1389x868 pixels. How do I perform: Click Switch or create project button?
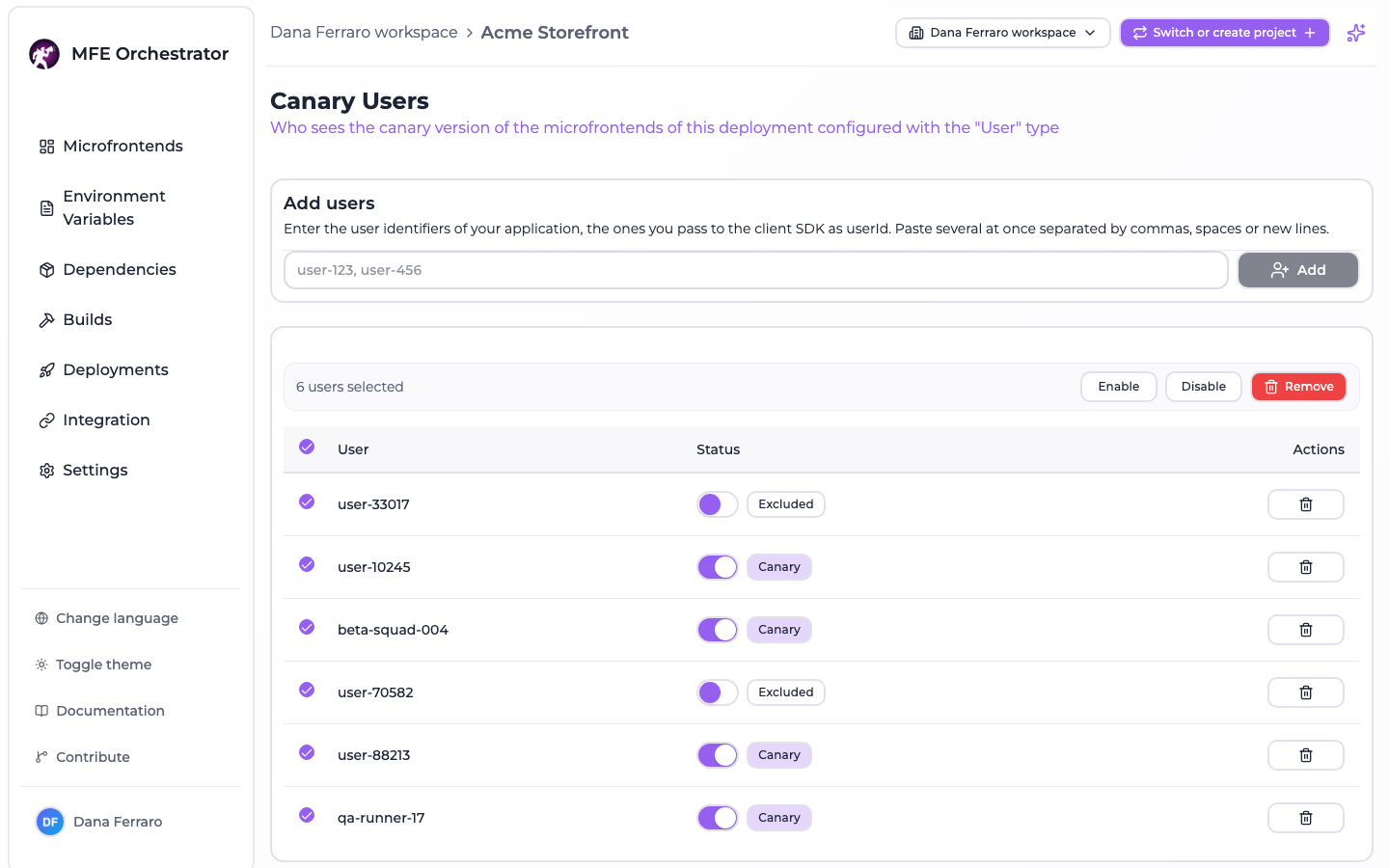tap(1225, 33)
